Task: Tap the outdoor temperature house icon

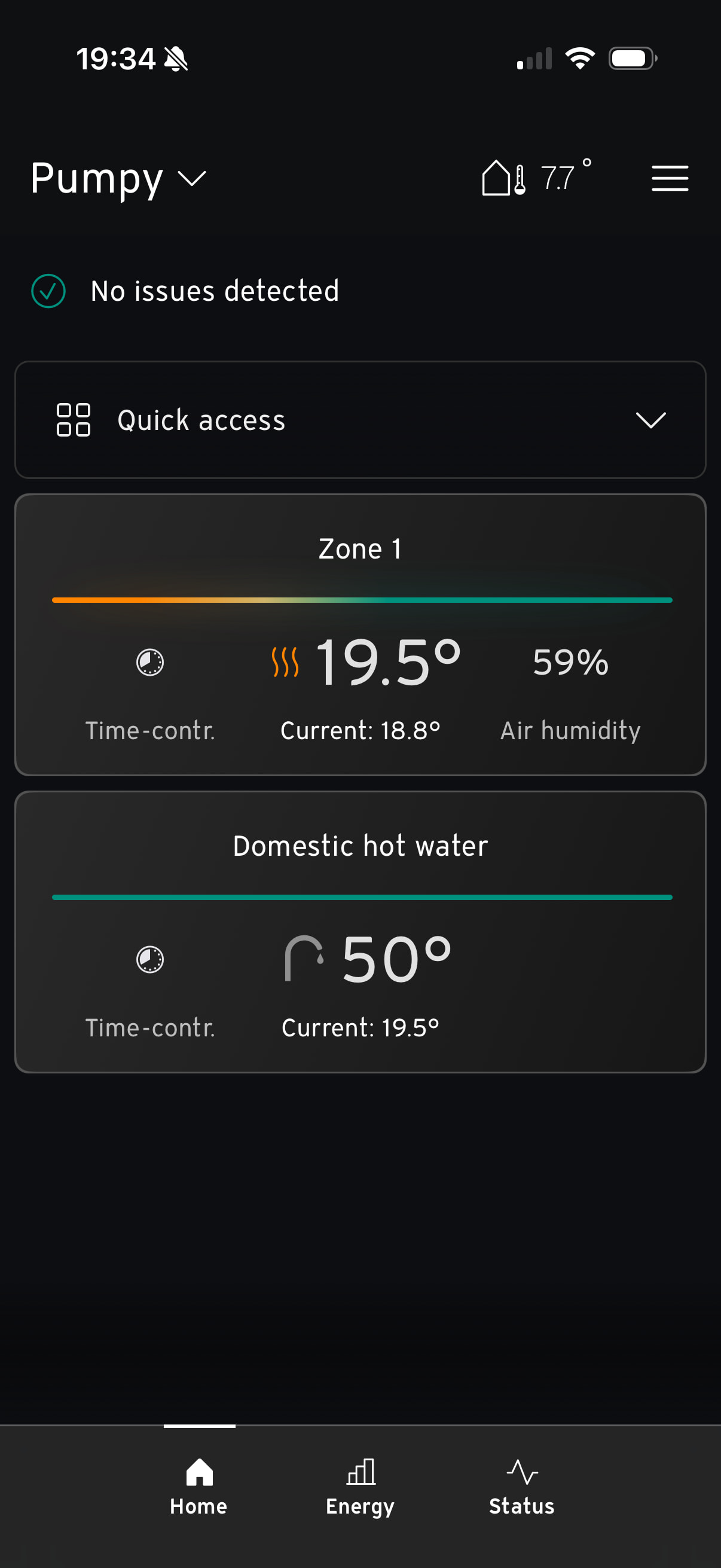Action: pos(503,178)
